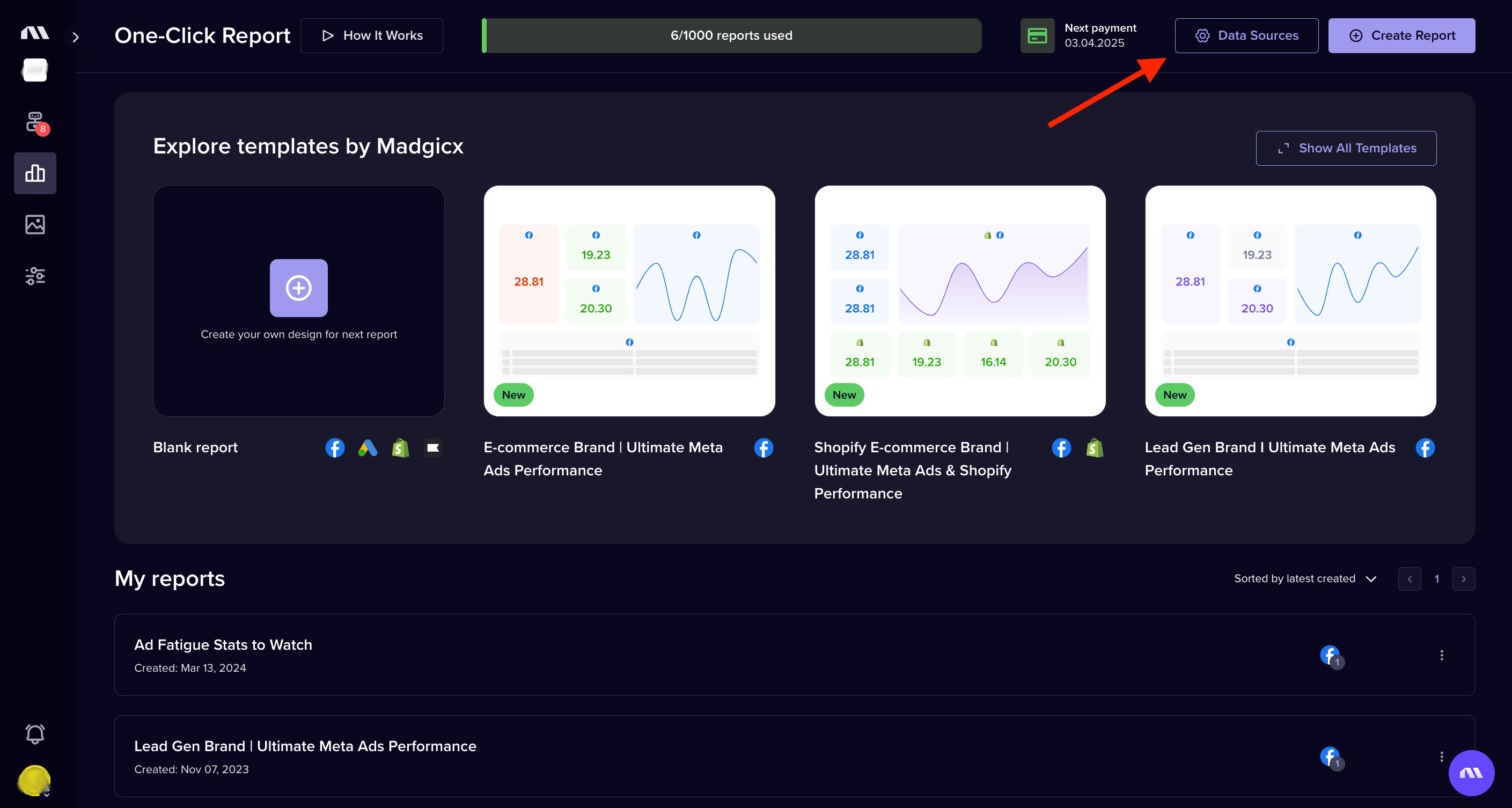Click Facebook source icon on Lead Gen report row
The image size is (1512, 808).
(1331, 757)
